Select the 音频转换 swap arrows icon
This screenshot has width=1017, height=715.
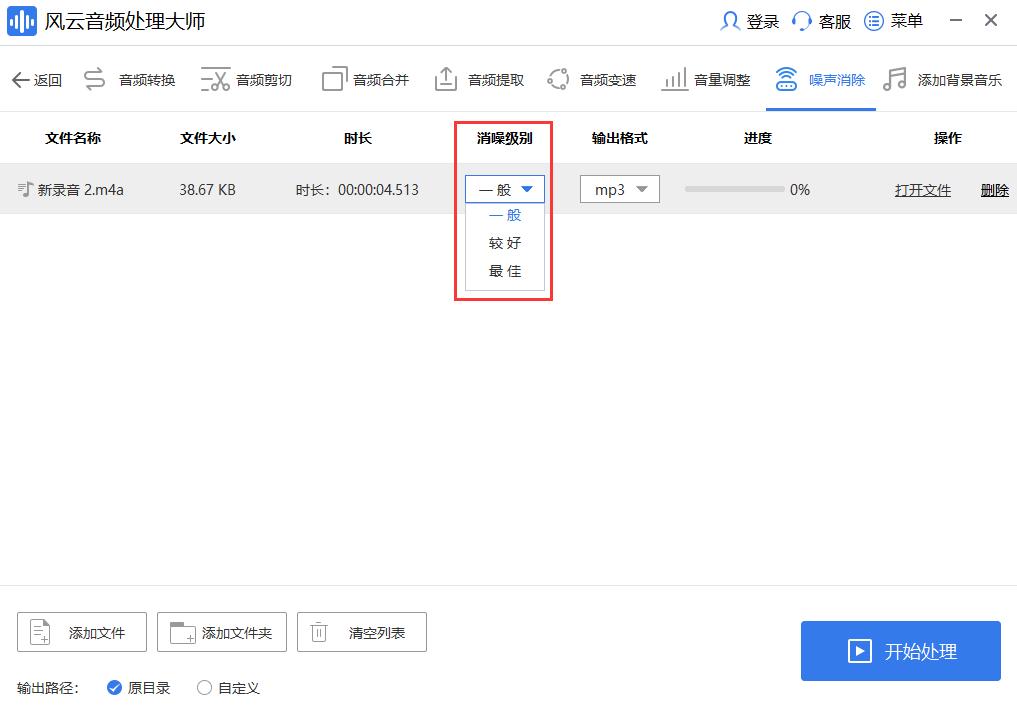pyautogui.click(x=95, y=79)
